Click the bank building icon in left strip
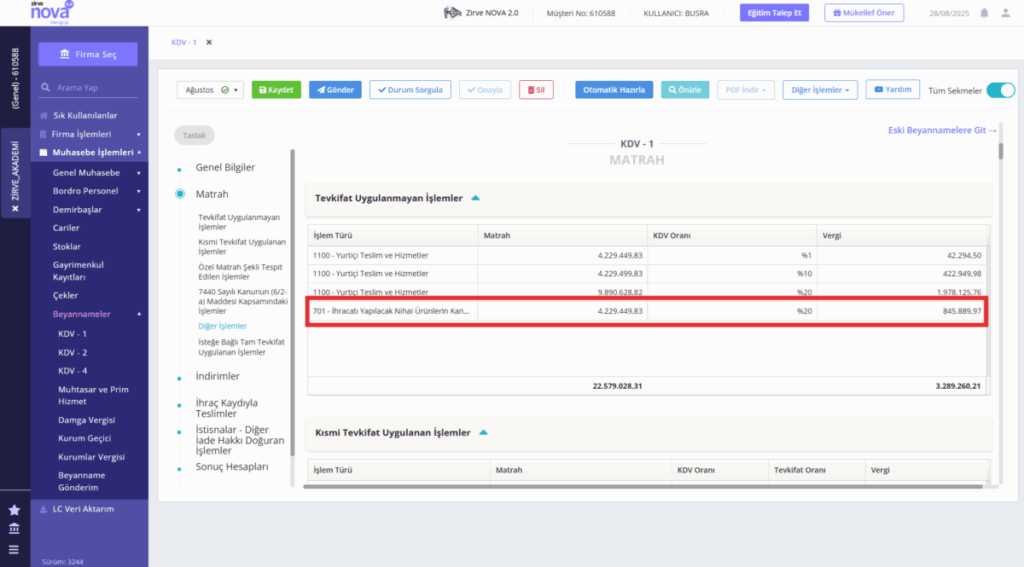 14,529
